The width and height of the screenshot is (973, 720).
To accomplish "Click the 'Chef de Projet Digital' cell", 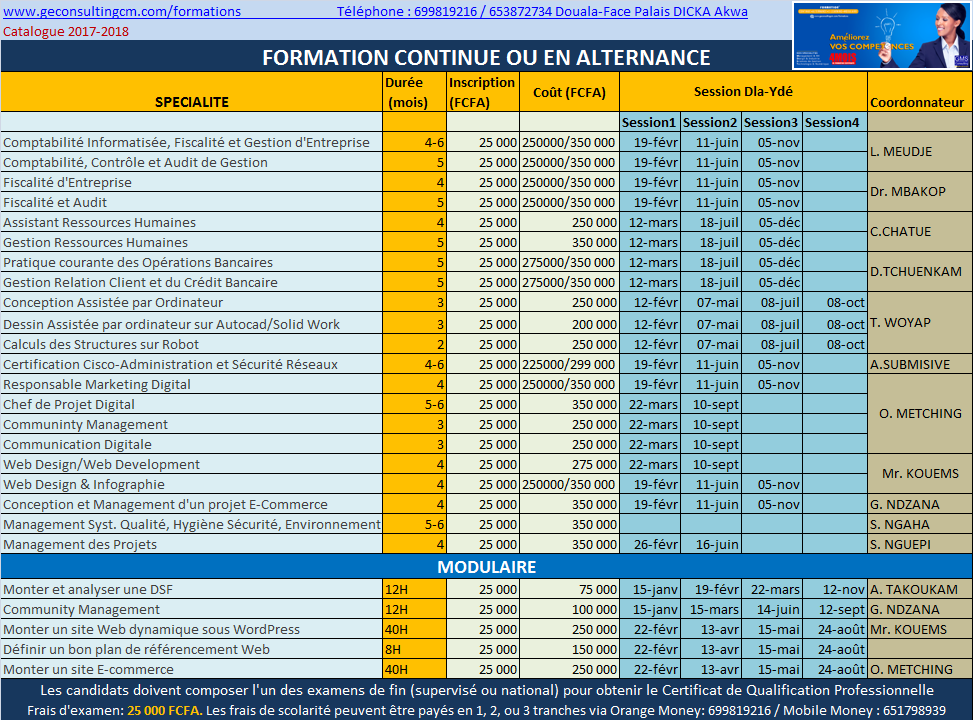I will coord(192,405).
